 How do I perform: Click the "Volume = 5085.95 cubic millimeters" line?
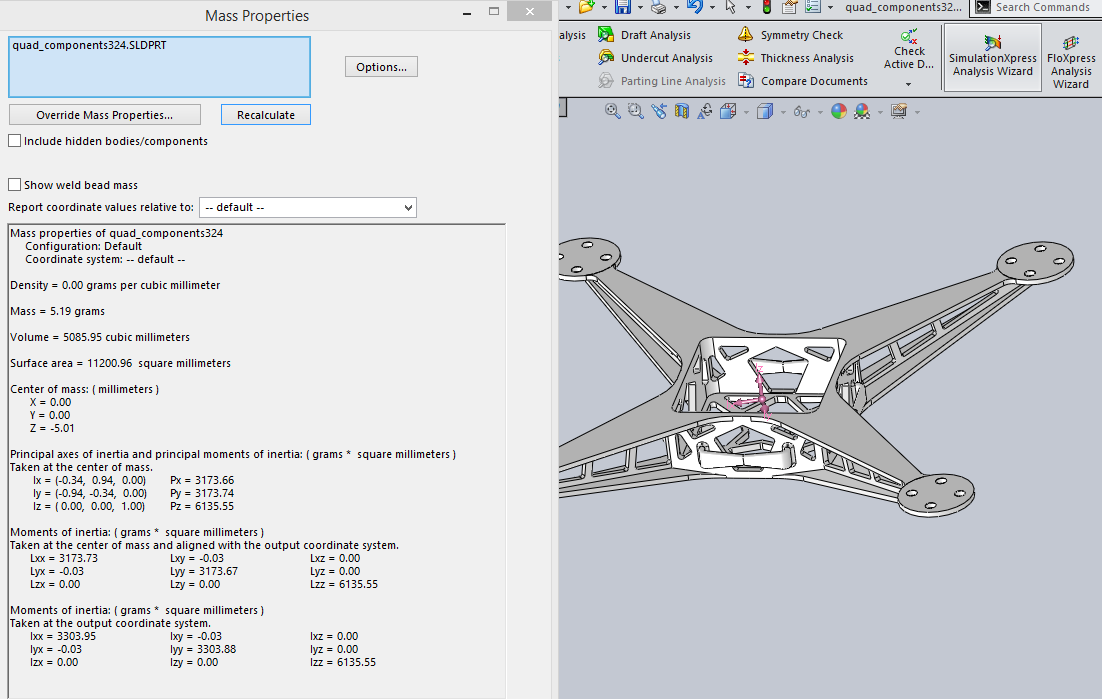point(100,337)
